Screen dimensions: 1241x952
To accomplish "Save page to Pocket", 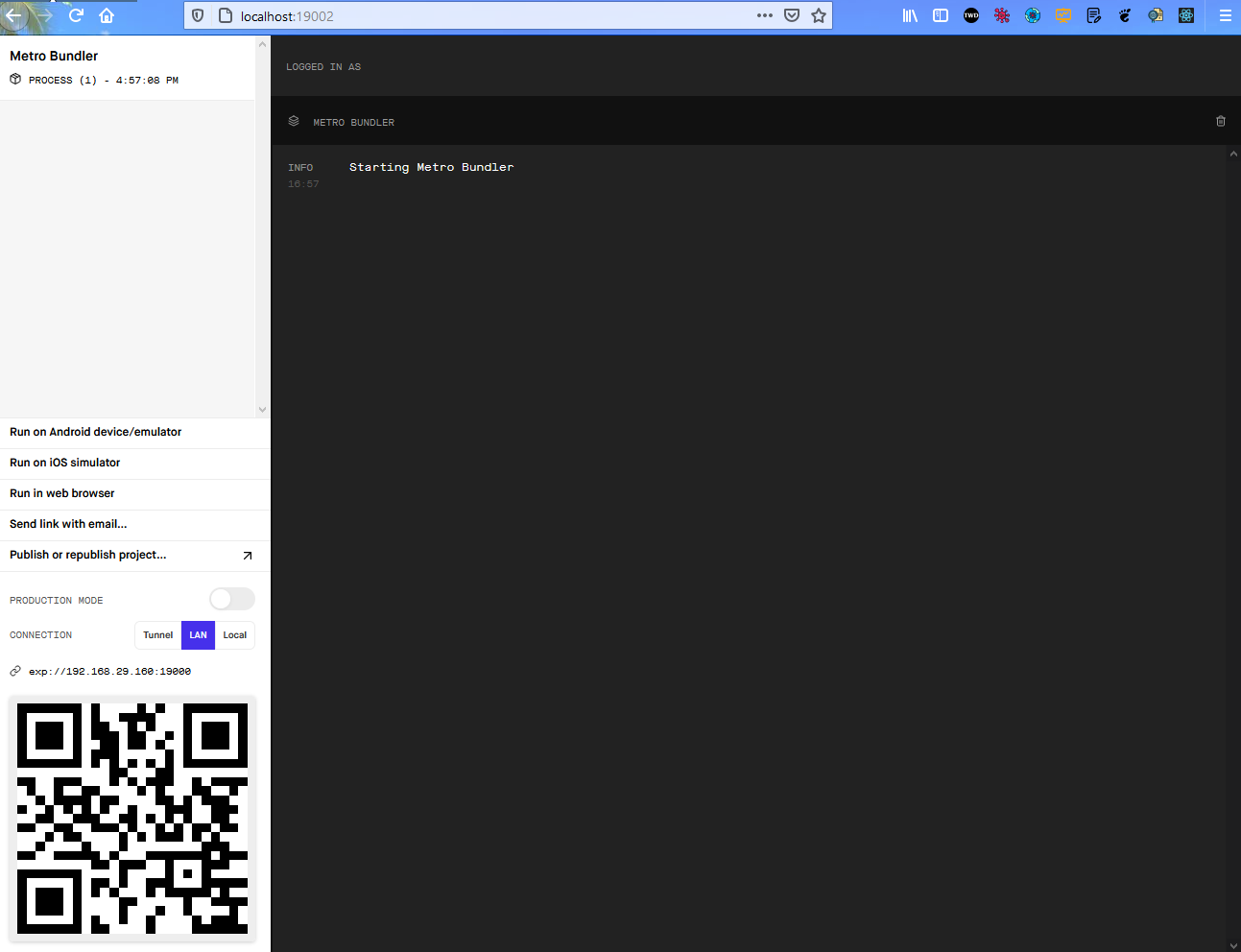I will pos(792,15).
